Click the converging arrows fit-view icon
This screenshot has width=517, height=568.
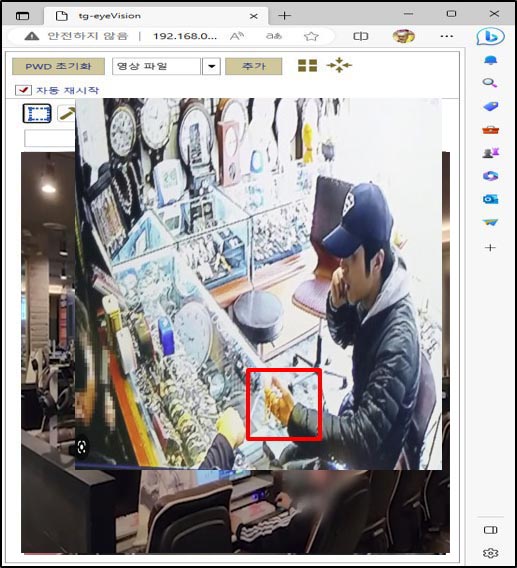pos(339,65)
